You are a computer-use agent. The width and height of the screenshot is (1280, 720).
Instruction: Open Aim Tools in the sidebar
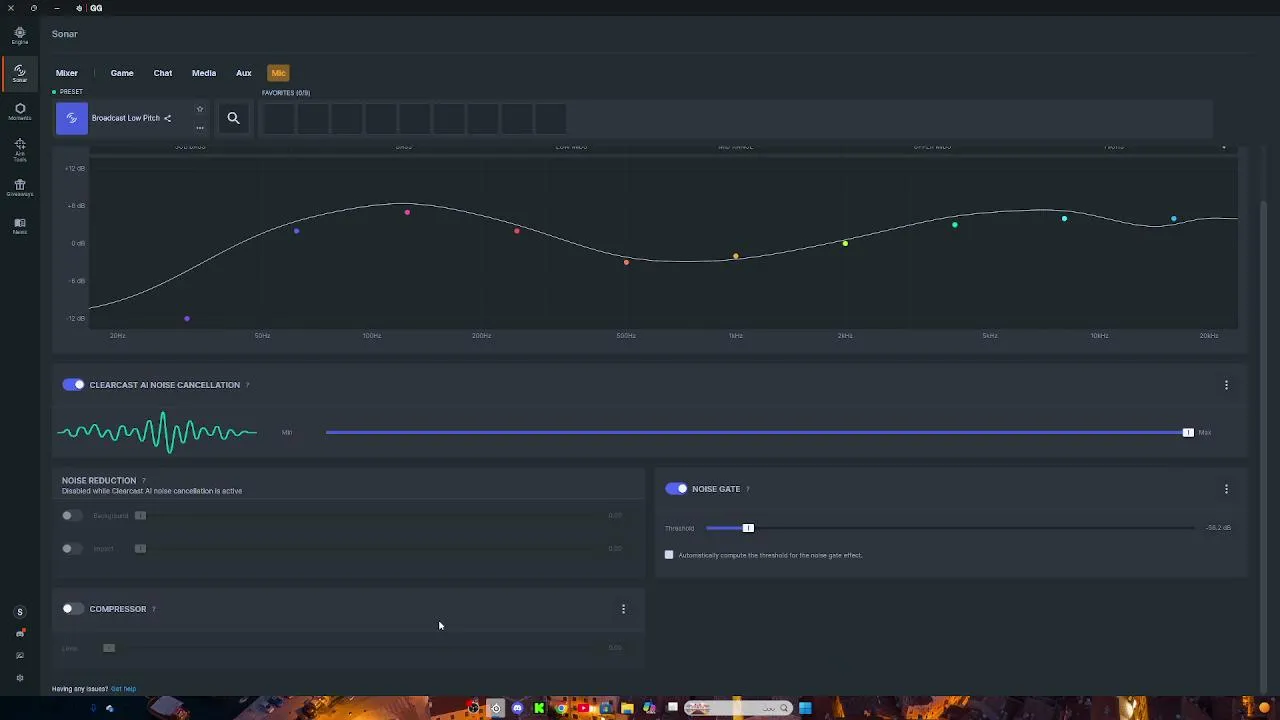point(19,150)
